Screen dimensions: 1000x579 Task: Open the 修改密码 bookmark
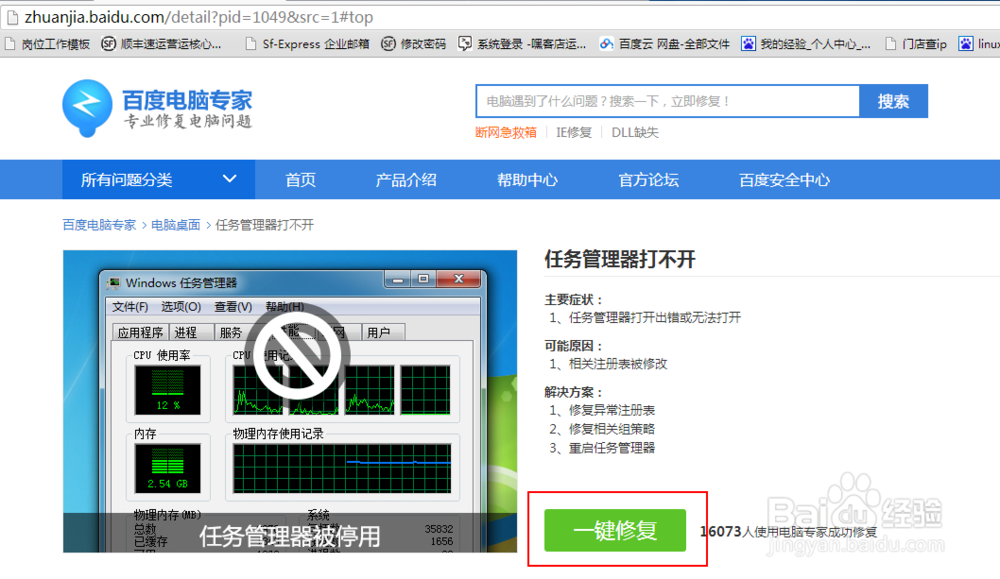413,44
